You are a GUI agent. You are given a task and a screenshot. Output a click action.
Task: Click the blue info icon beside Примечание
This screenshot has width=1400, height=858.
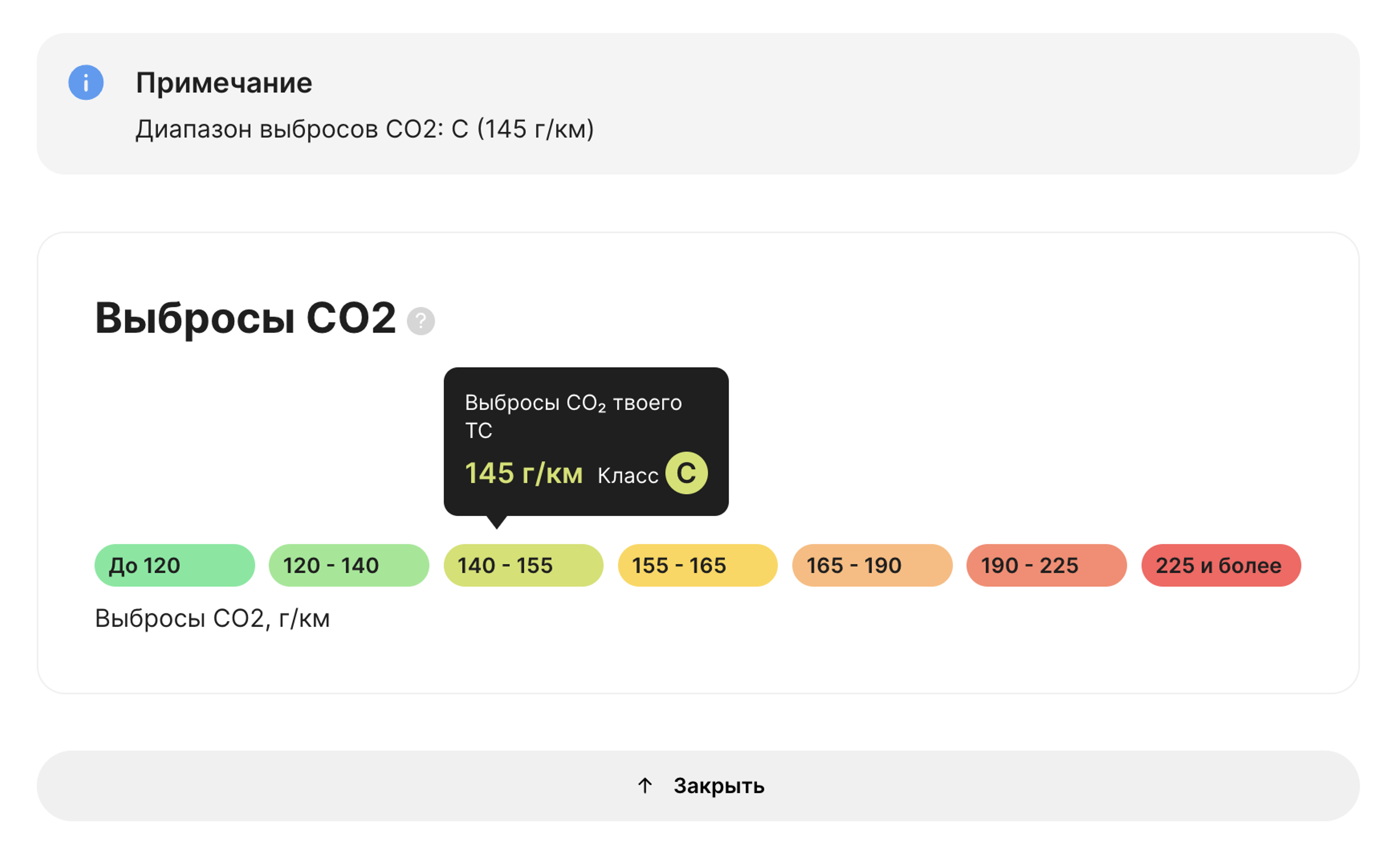coord(86,82)
